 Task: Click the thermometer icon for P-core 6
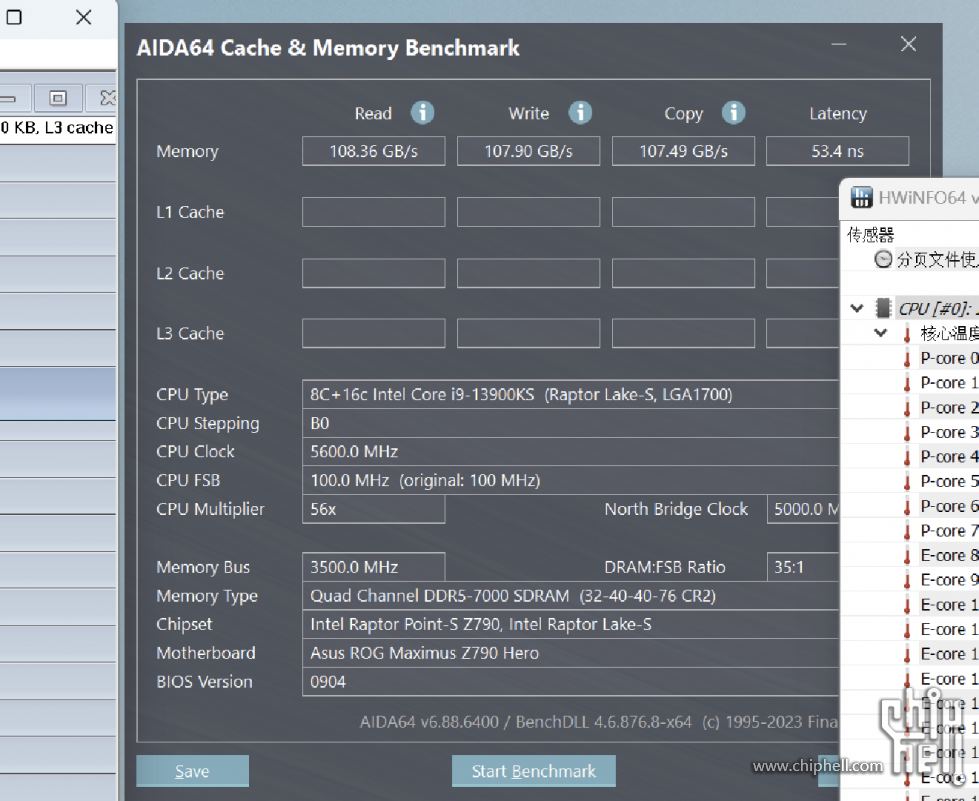coord(907,506)
